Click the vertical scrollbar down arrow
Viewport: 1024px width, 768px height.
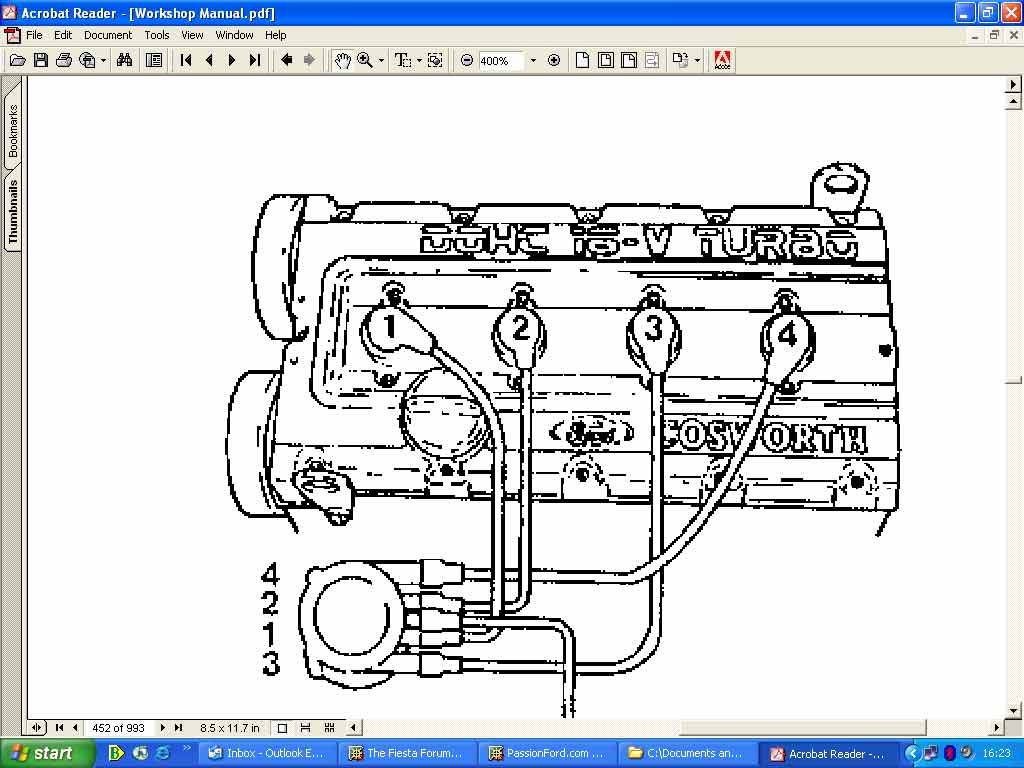point(1013,711)
